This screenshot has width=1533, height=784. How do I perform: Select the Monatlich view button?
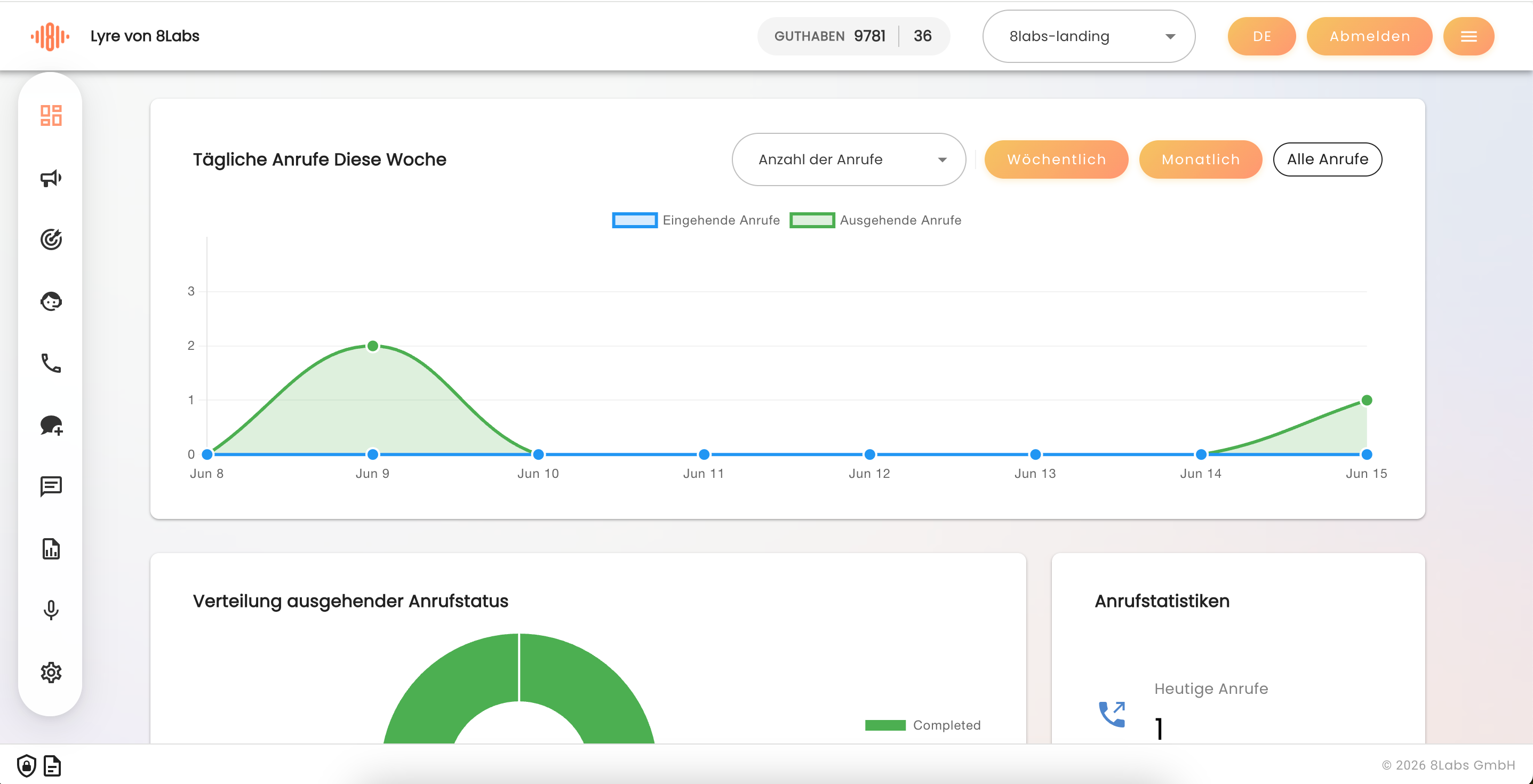coord(1200,159)
